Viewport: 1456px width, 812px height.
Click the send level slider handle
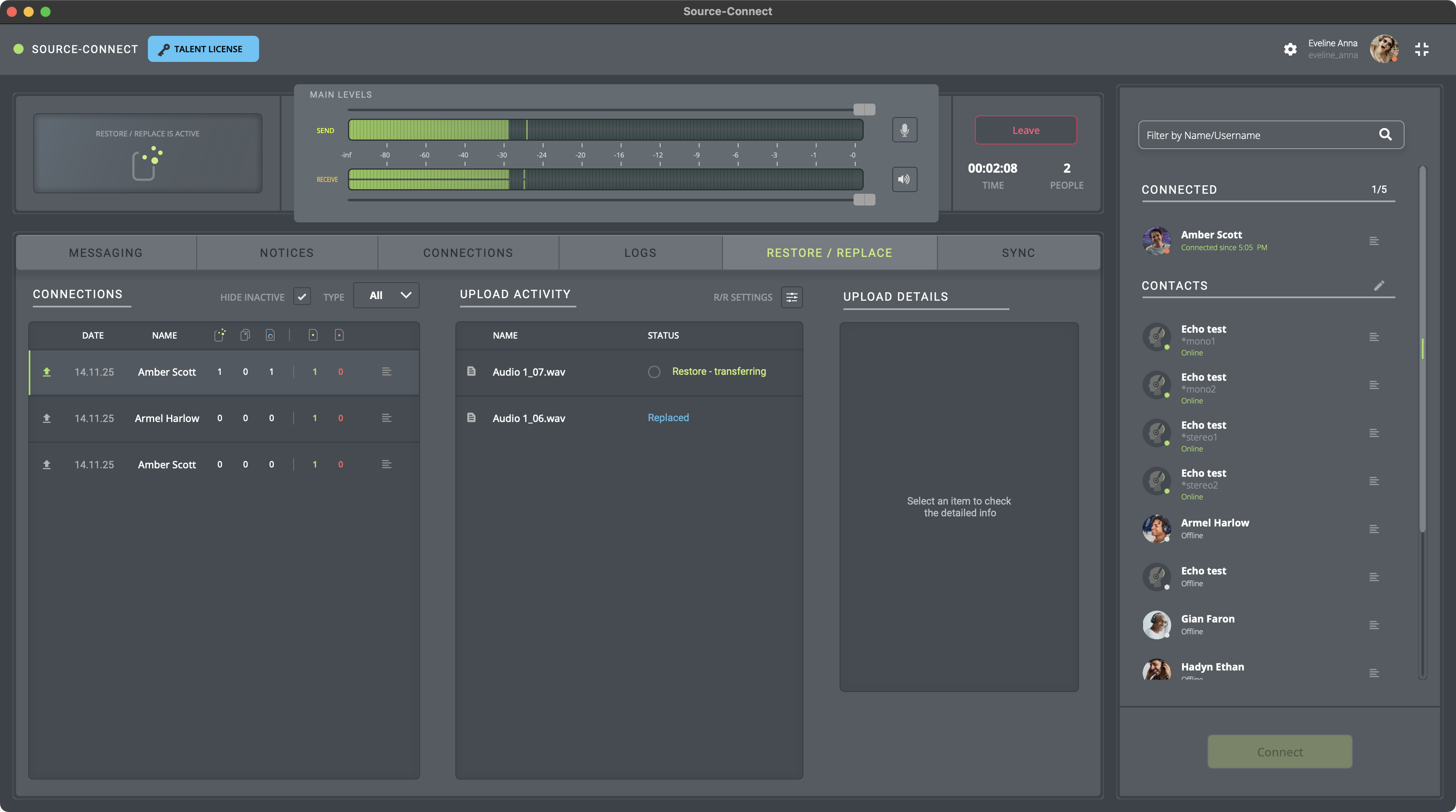click(864, 110)
